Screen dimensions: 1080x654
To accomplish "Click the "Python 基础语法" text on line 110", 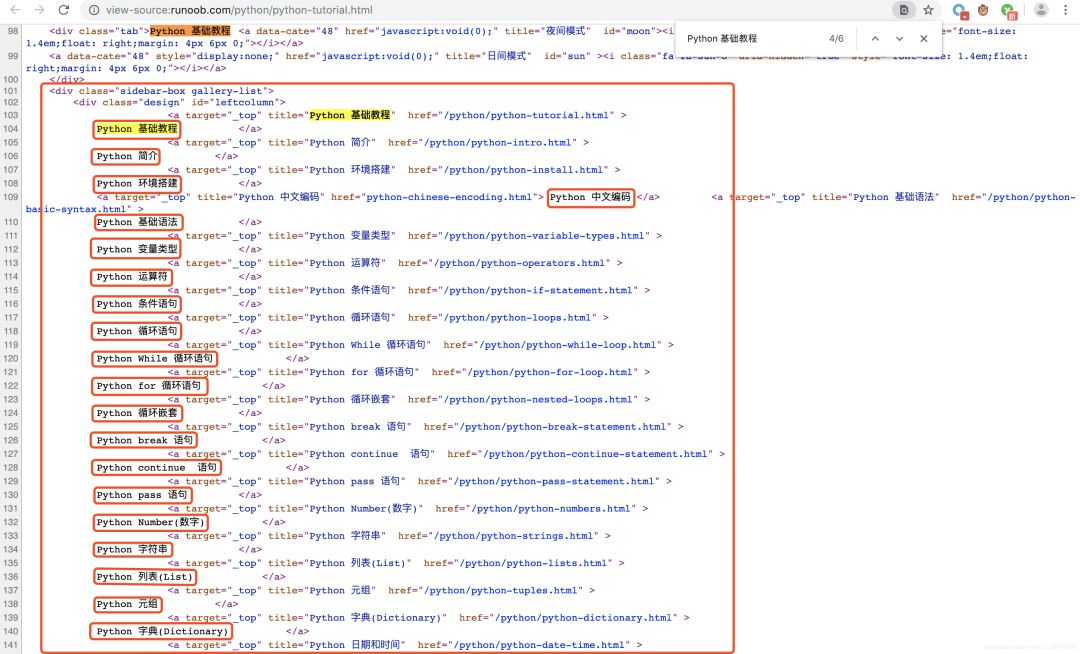I will 137,222.
